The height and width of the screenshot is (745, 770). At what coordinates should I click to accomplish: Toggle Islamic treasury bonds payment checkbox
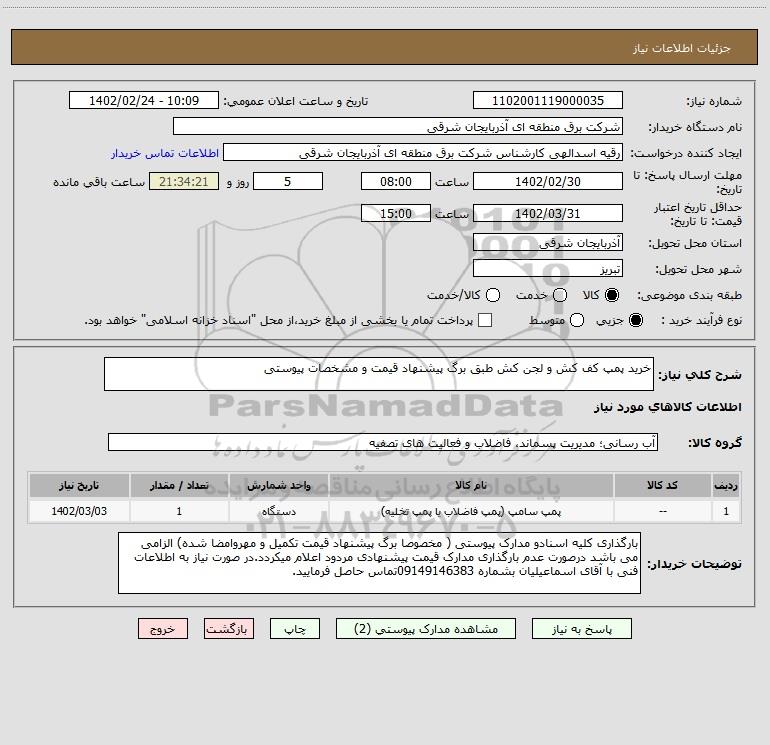(485, 320)
